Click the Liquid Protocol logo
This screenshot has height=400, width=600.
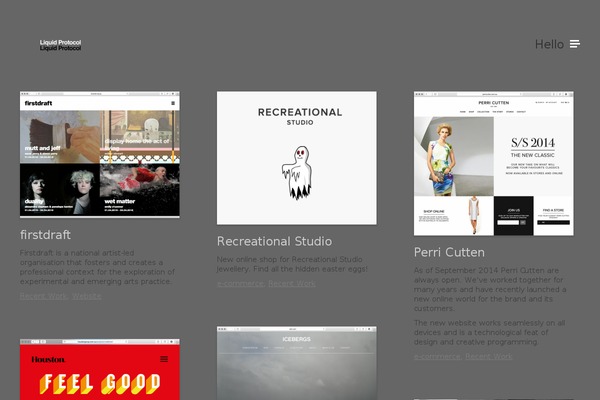click(x=60, y=45)
